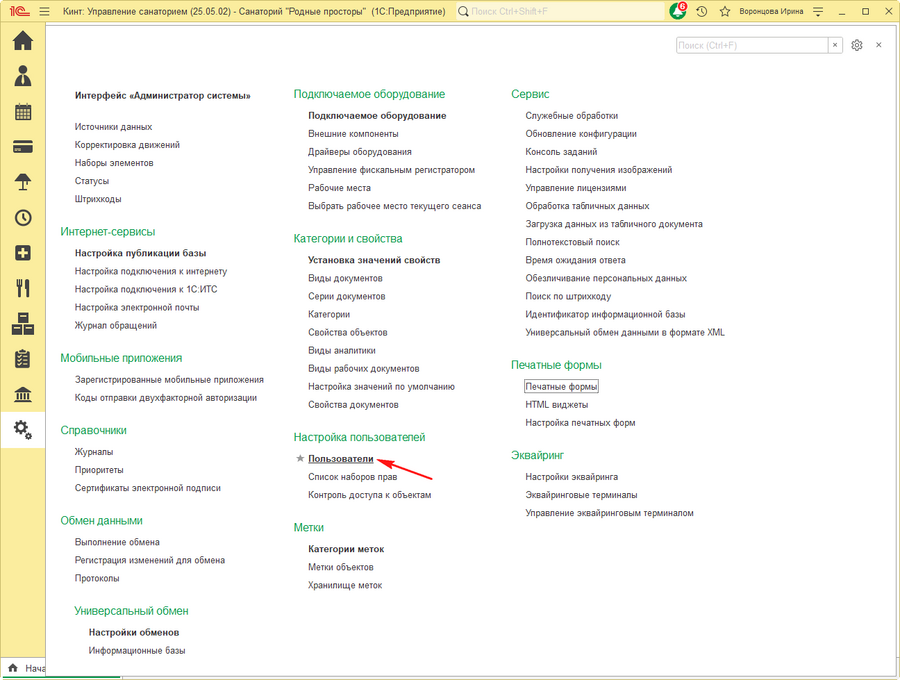Click the menu search field Поиск (Ctrl+F)
Viewport: 900px width, 680px height.
coord(752,45)
